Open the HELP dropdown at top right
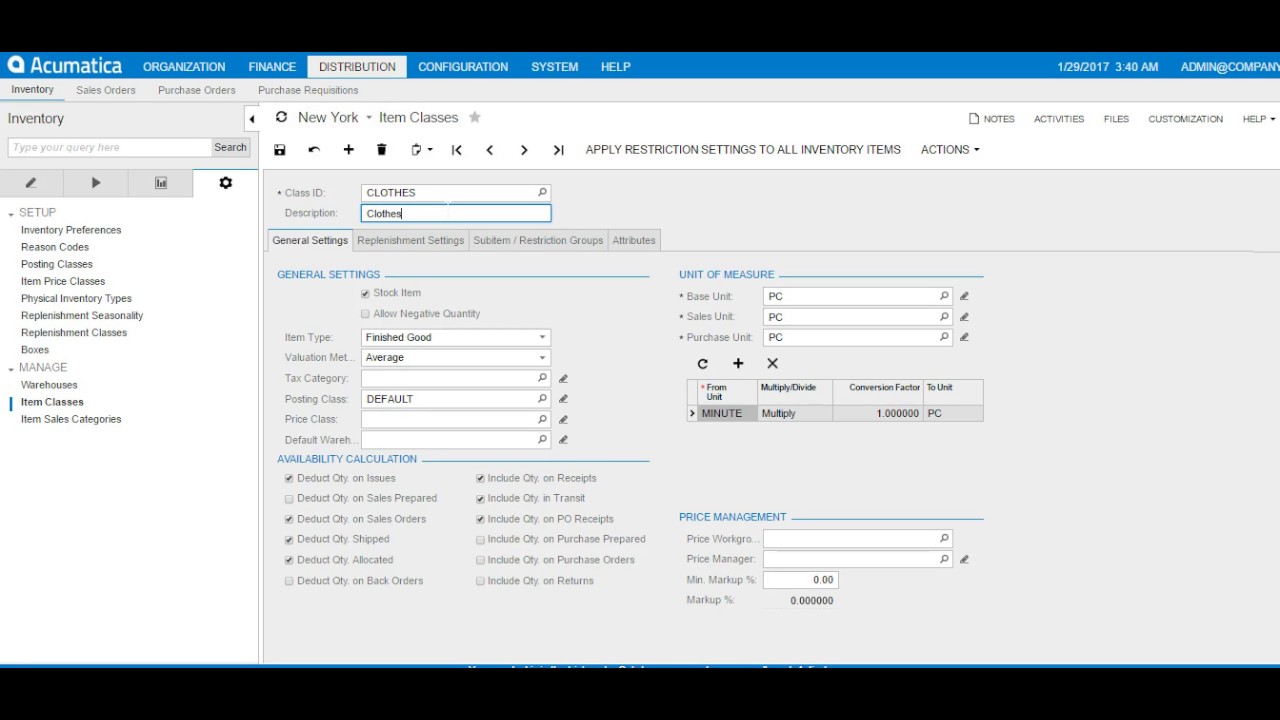 pos(1259,119)
